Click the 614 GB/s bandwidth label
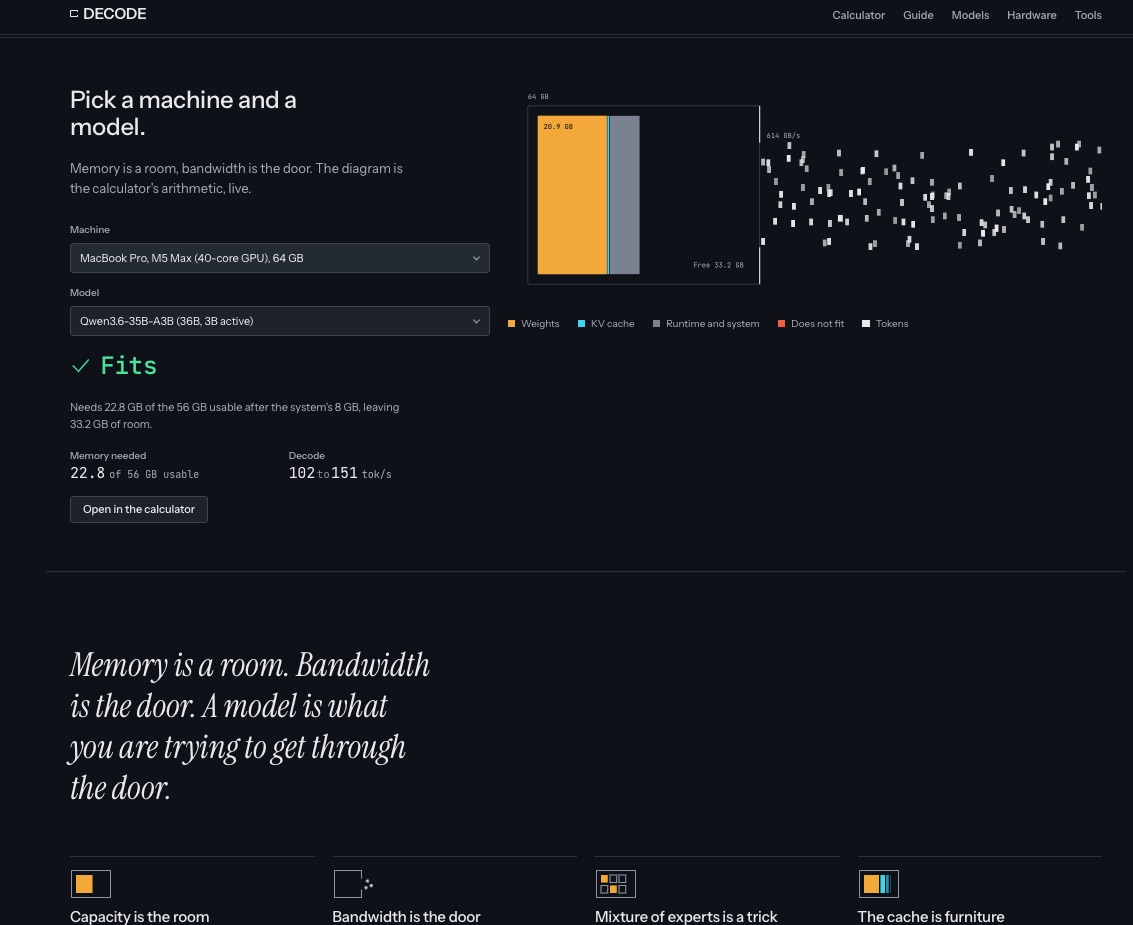Screen dimensions: 1133x925 [783, 136]
